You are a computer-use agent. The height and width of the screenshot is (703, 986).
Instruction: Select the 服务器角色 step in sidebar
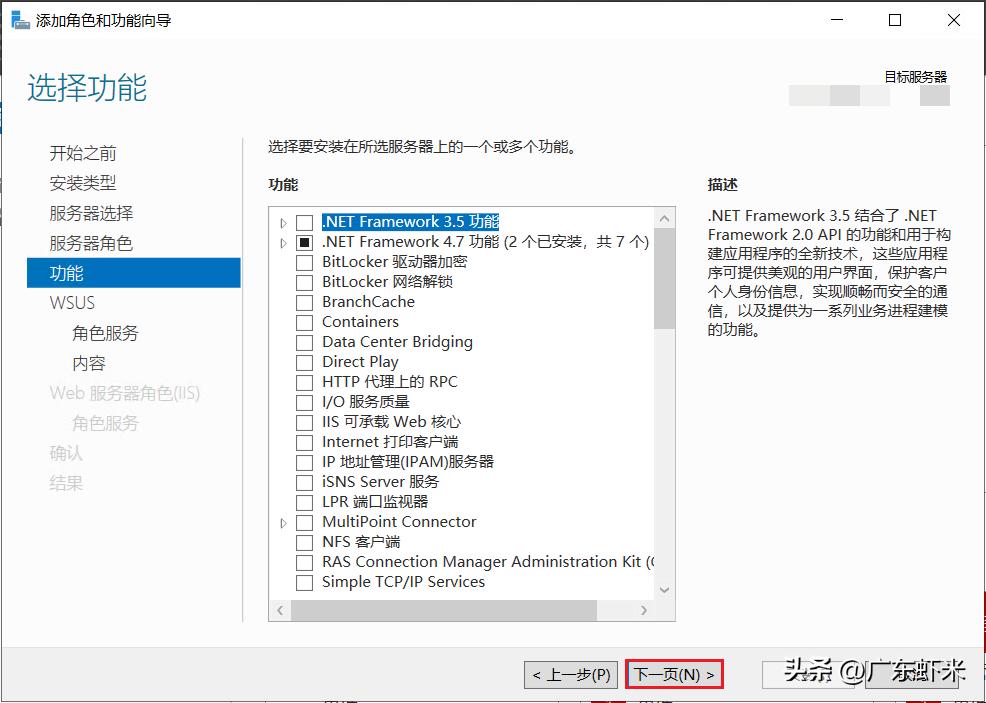89,242
